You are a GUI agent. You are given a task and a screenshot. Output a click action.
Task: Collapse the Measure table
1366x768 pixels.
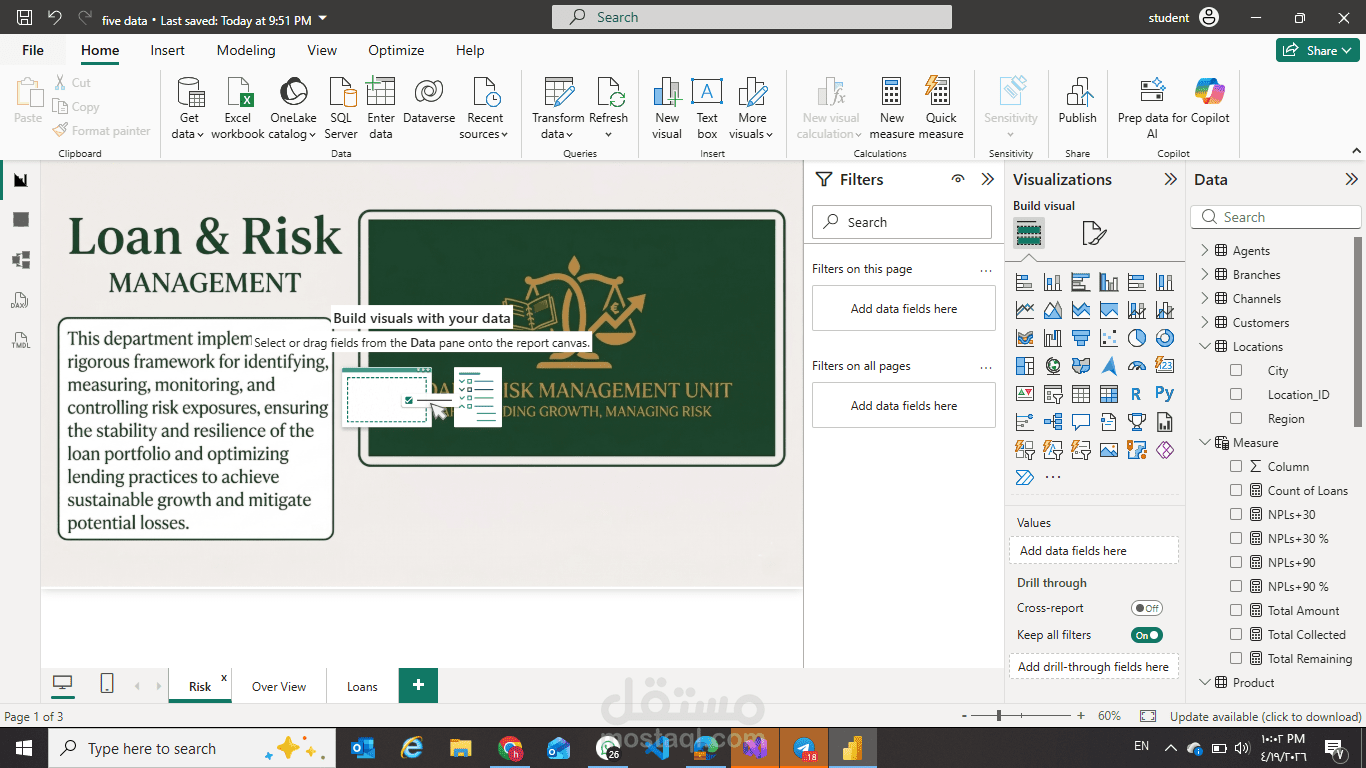click(1205, 442)
